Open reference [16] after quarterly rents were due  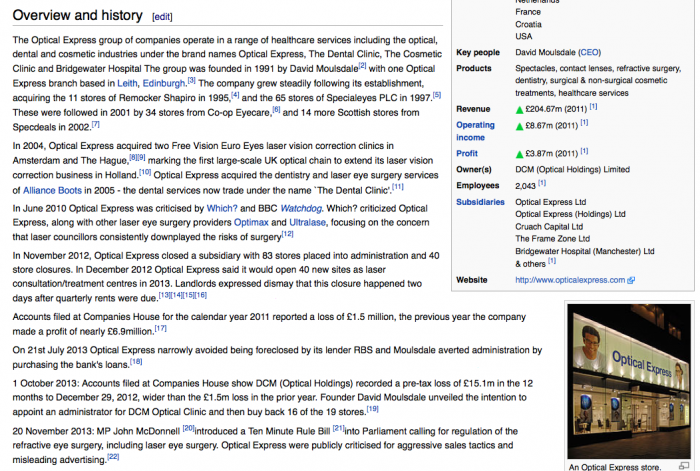(x=201, y=295)
